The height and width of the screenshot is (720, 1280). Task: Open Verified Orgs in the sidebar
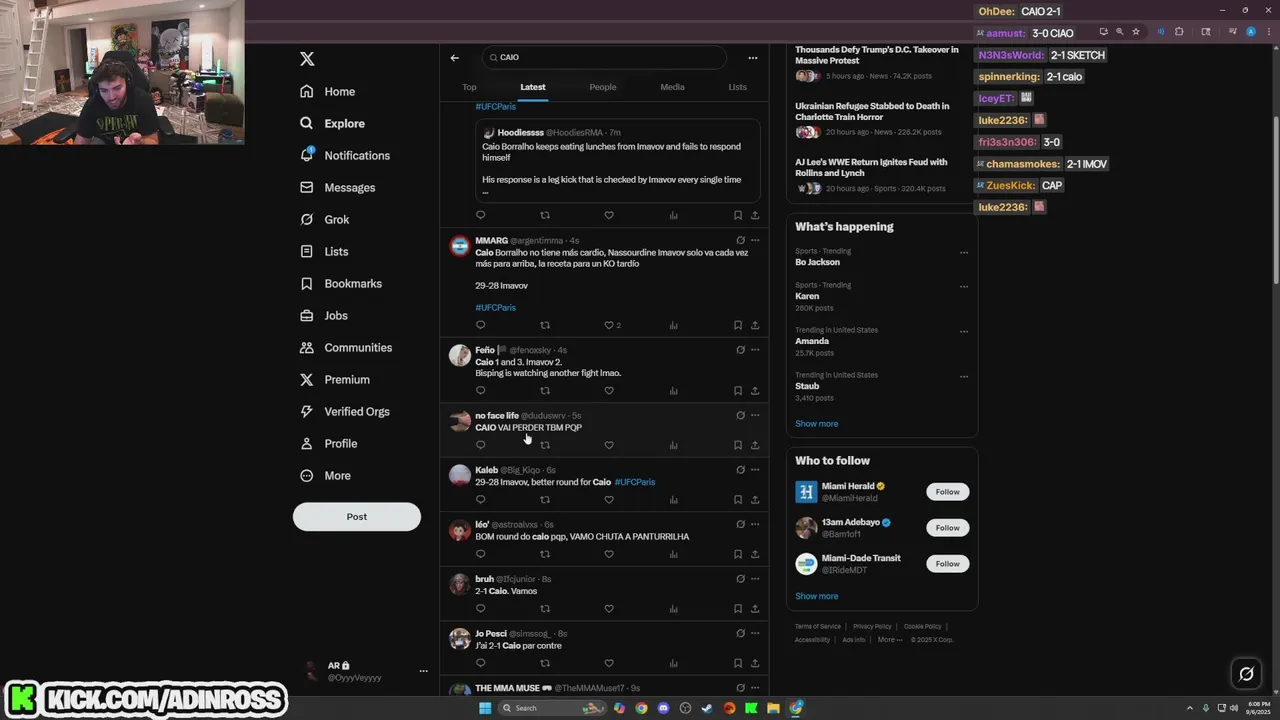(345, 412)
